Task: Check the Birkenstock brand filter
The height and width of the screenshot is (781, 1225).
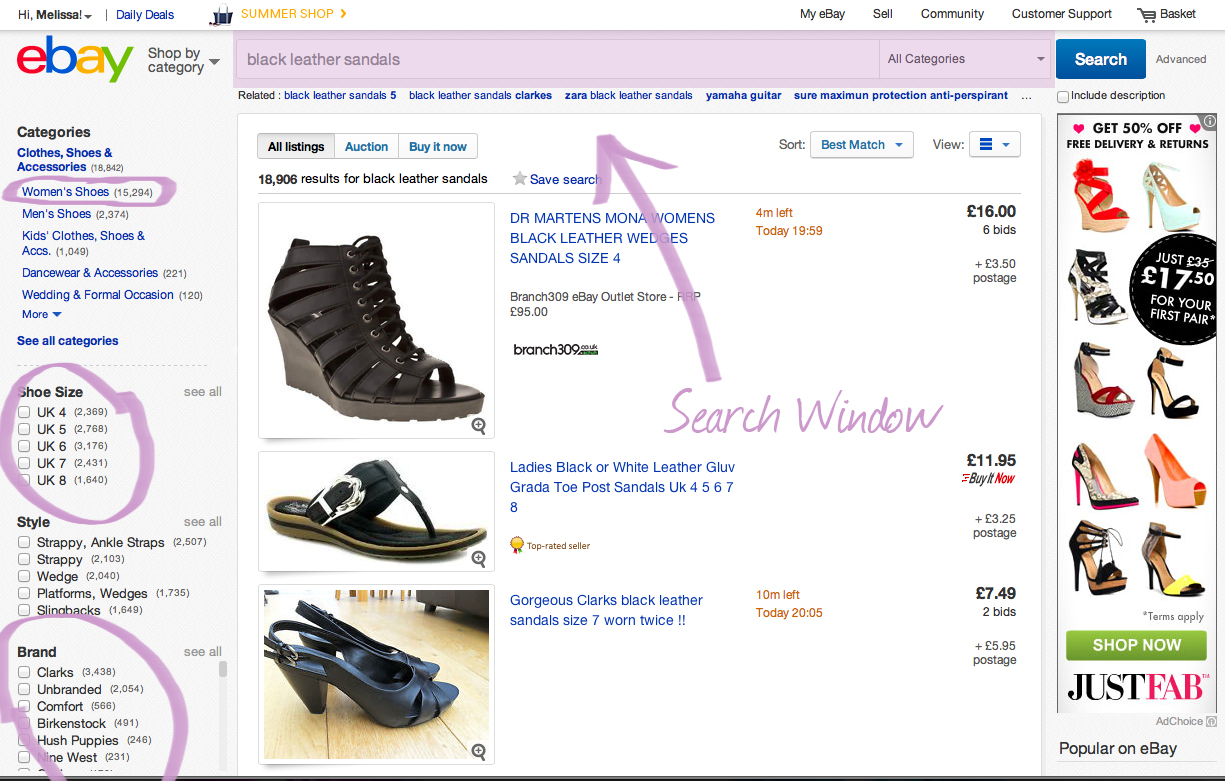Action: (24, 724)
